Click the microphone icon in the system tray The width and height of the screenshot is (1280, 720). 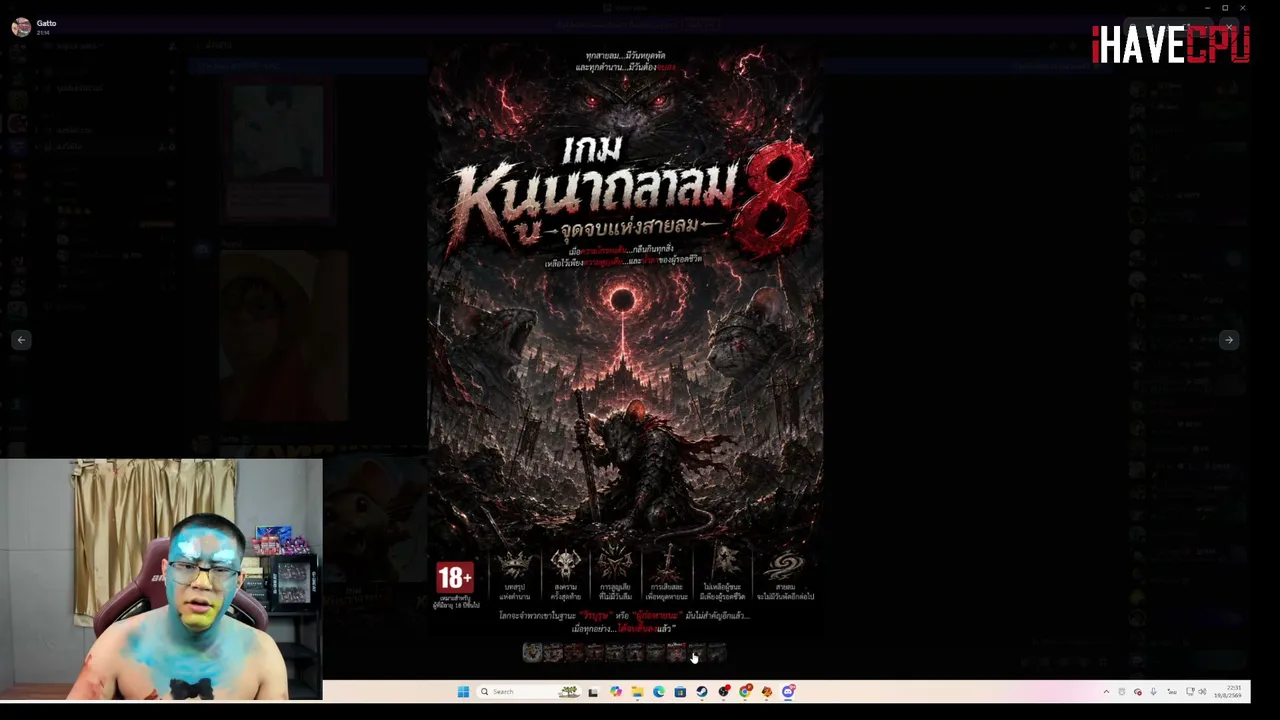1153,691
